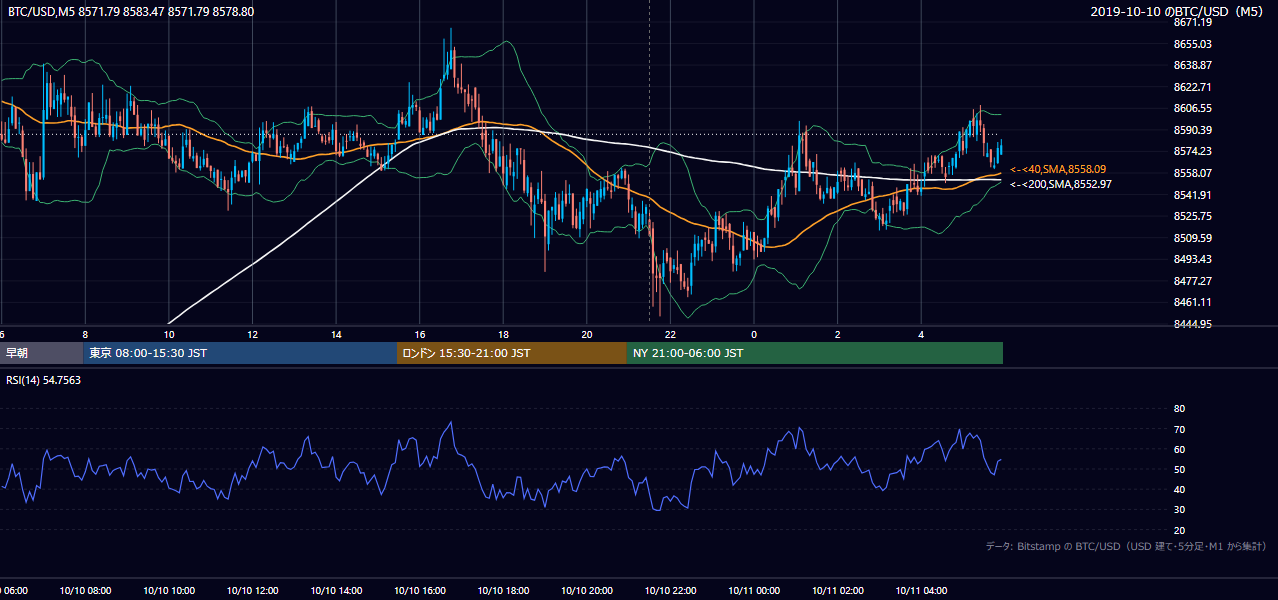Click price axis value 8622.71
This screenshot has height=600, width=1278.
tap(1192, 87)
